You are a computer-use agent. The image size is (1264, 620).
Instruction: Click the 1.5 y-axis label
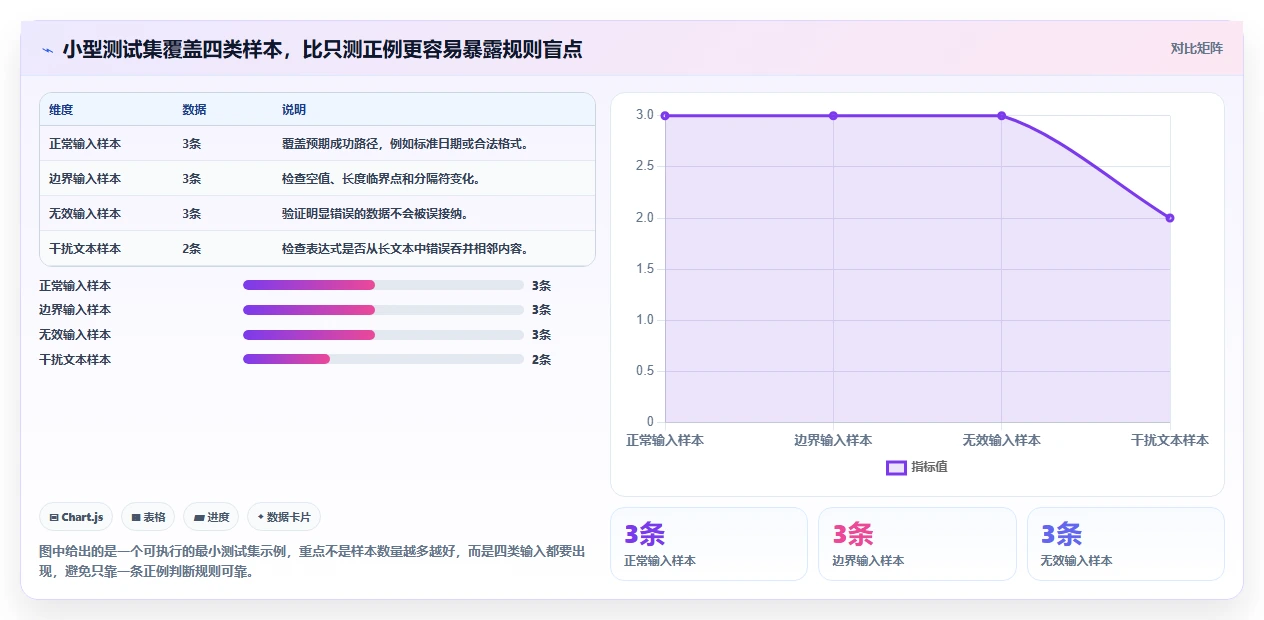pos(645,269)
